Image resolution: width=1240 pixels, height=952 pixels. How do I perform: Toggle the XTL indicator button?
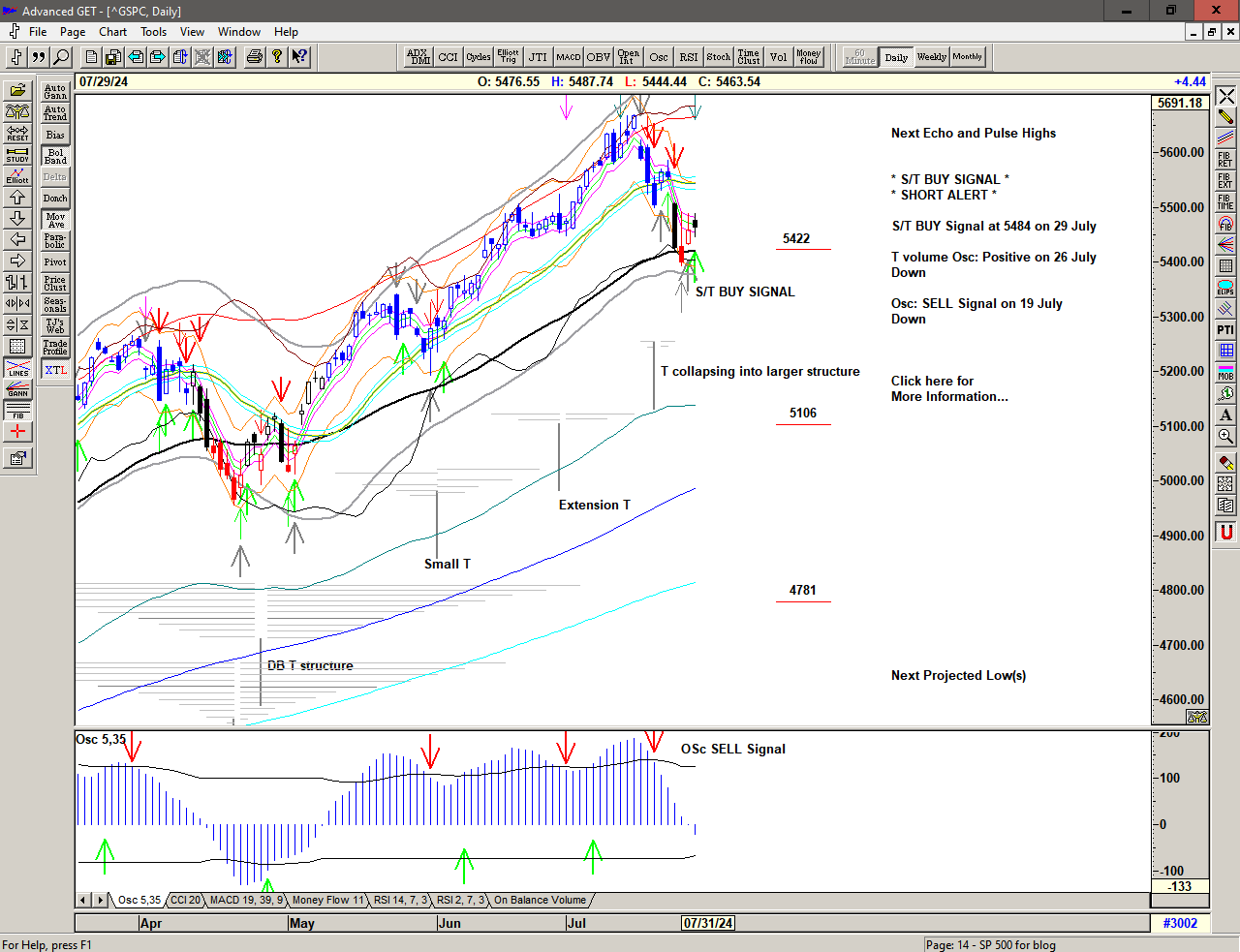pyautogui.click(x=55, y=370)
